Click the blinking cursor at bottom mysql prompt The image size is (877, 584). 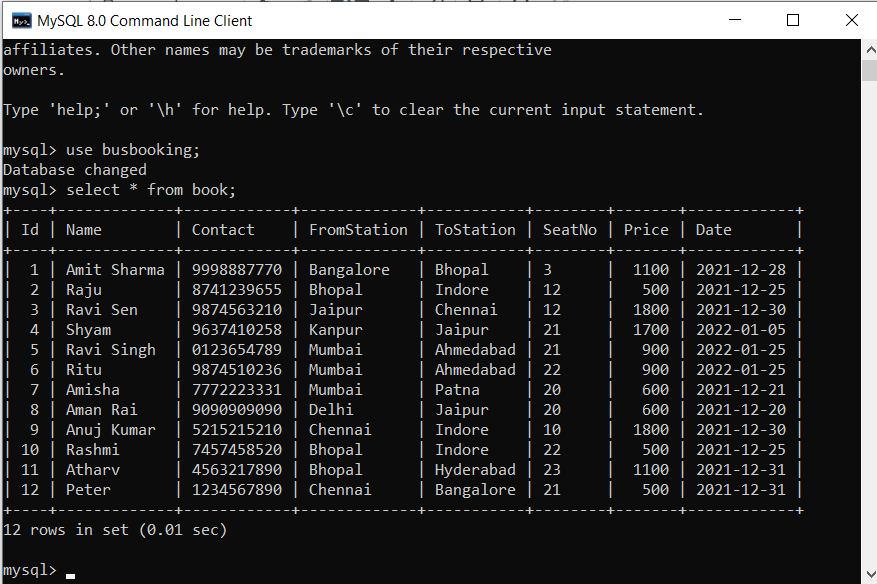click(x=69, y=573)
